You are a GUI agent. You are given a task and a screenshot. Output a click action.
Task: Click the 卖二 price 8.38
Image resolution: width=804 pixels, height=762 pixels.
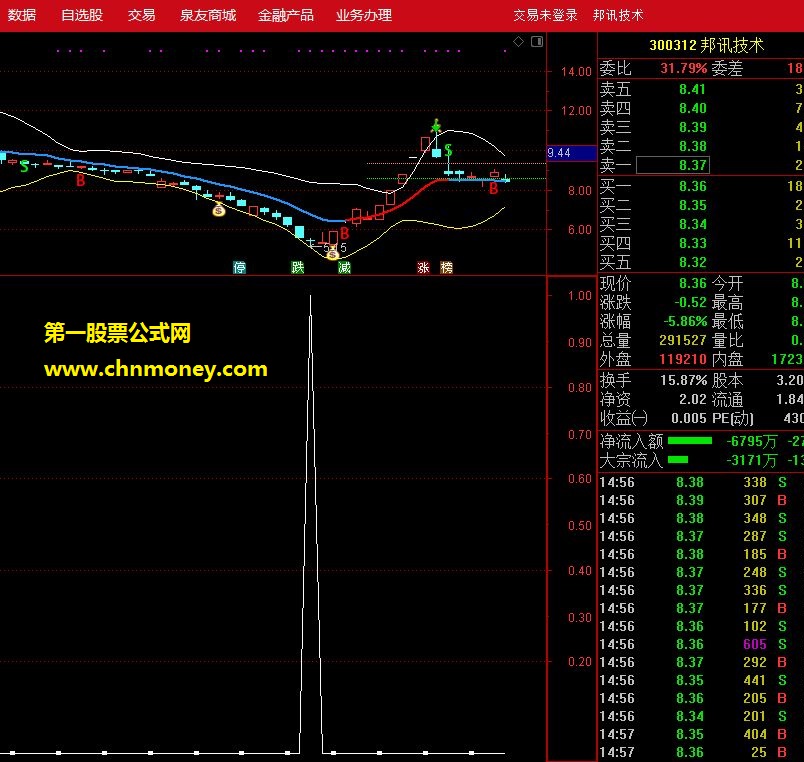pos(692,146)
